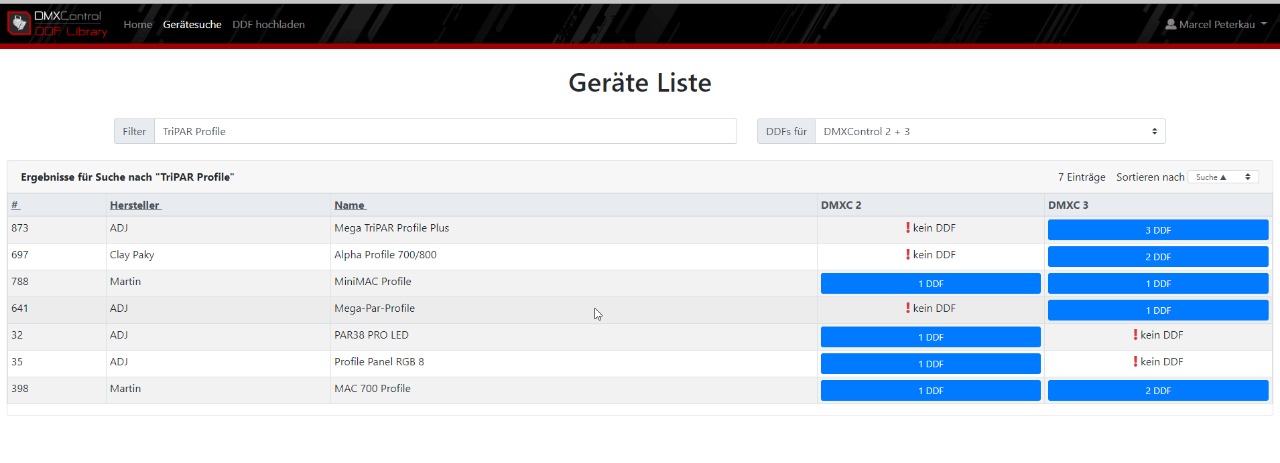
Task: Click red exclamation icon for Mega TriPAR Profile Plus
Action: click(x=908, y=228)
